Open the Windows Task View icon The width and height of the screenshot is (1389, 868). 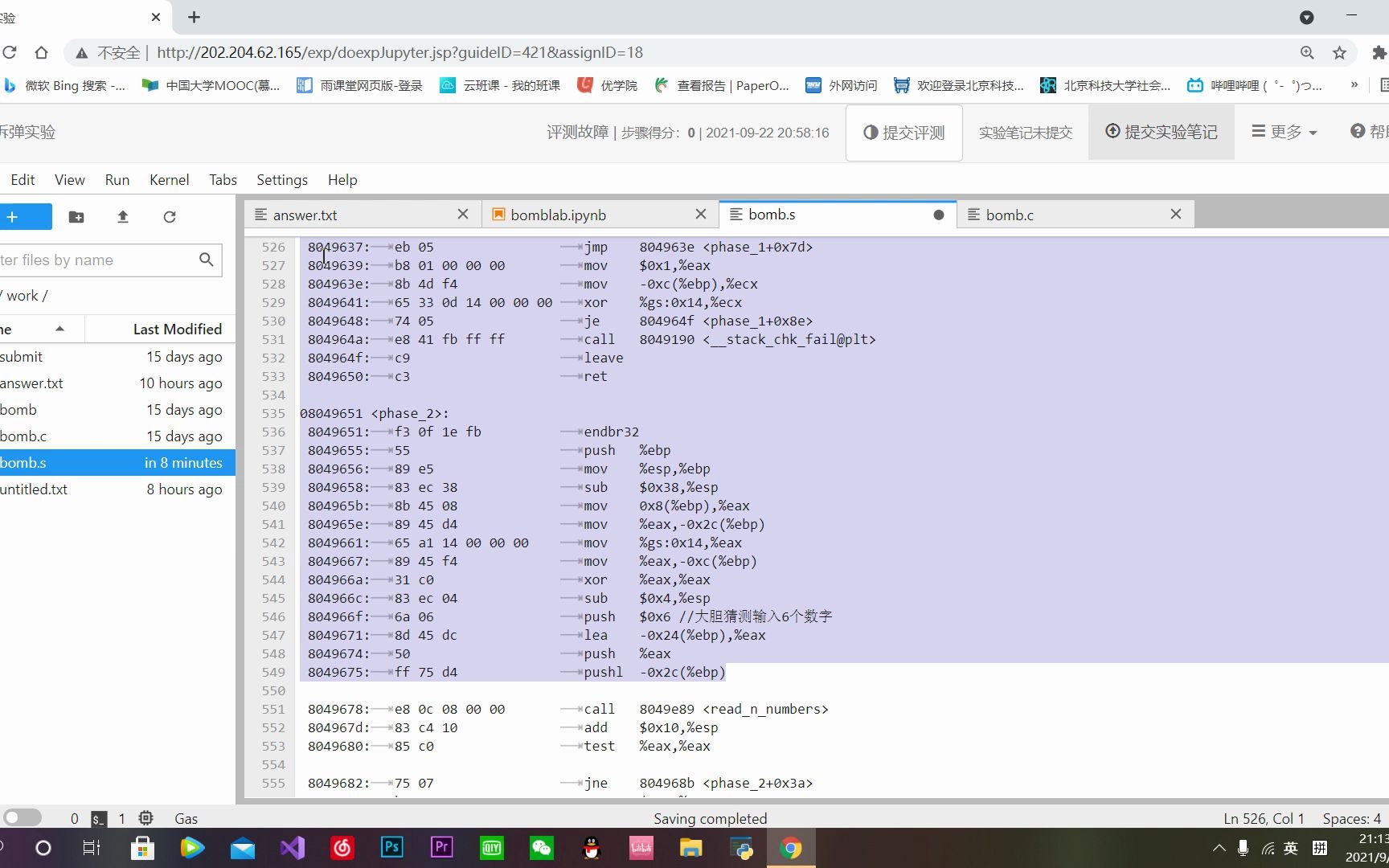click(x=92, y=848)
